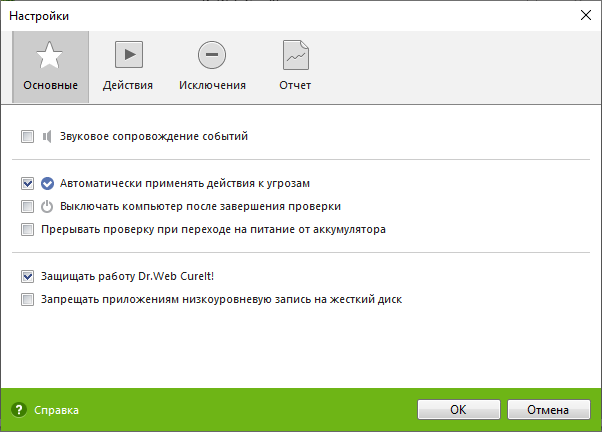Close the Настройки window
The height and width of the screenshot is (432, 602).
click(x=586, y=15)
